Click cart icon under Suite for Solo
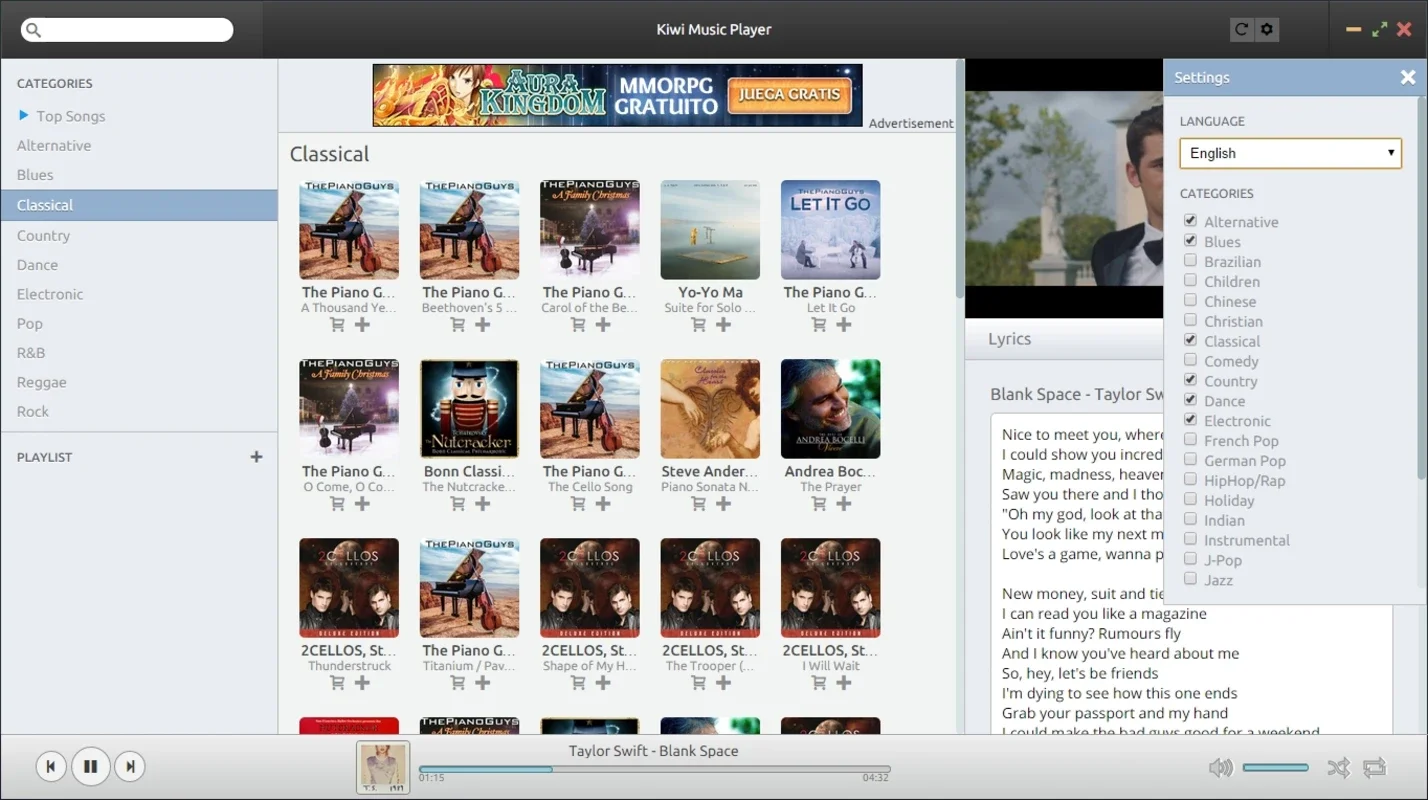This screenshot has width=1428, height=800. tap(698, 325)
